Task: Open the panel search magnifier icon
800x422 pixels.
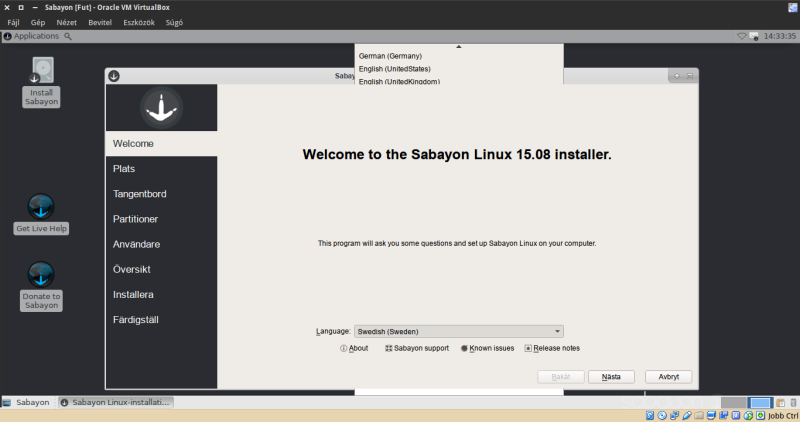Action: pos(68,36)
